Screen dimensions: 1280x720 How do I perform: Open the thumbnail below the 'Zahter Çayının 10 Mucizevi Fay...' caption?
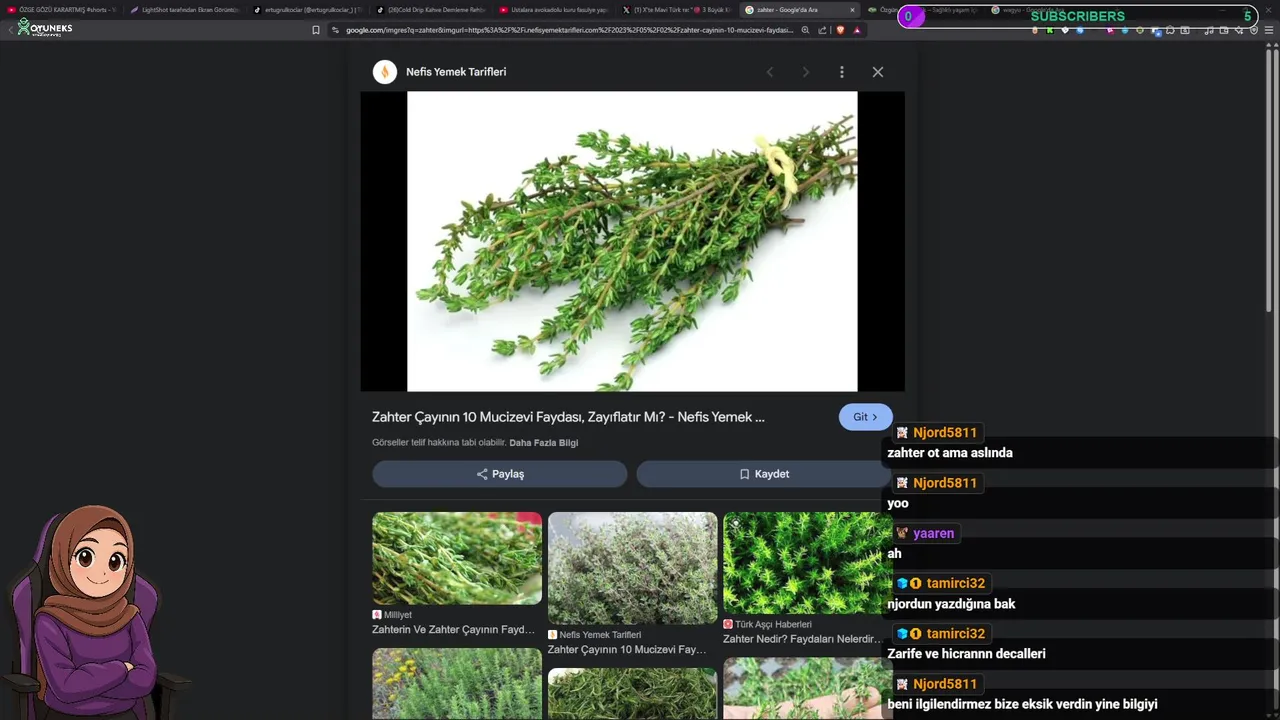tap(633, 694)
